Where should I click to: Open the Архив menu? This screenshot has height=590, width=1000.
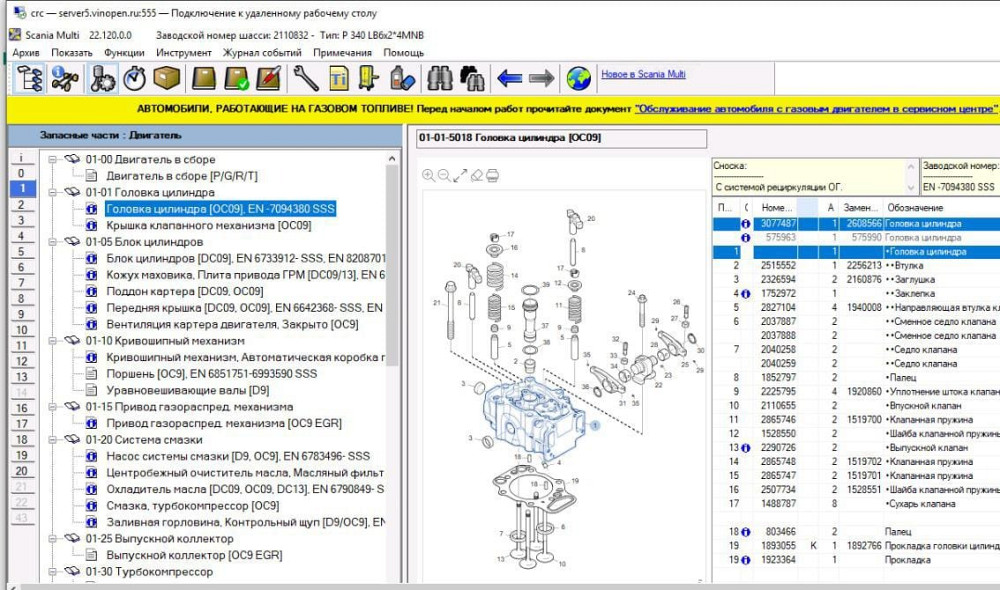point(26,53)
